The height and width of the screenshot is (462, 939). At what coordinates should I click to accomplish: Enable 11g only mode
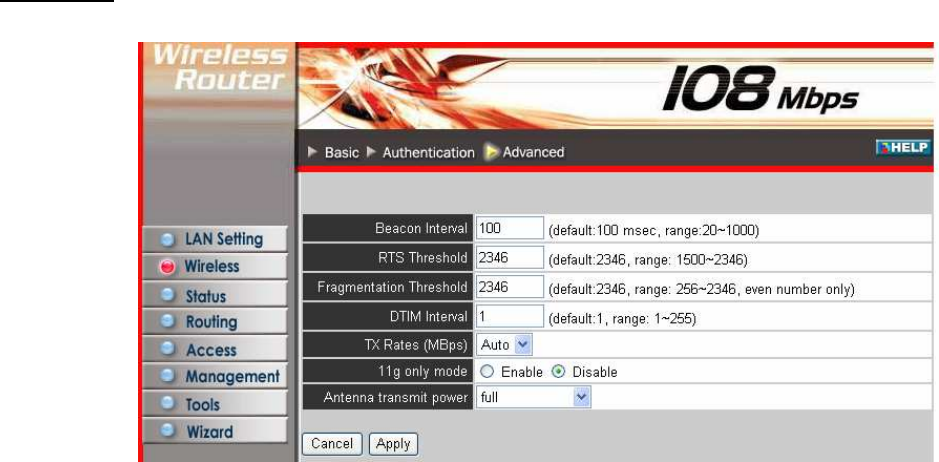487,372
